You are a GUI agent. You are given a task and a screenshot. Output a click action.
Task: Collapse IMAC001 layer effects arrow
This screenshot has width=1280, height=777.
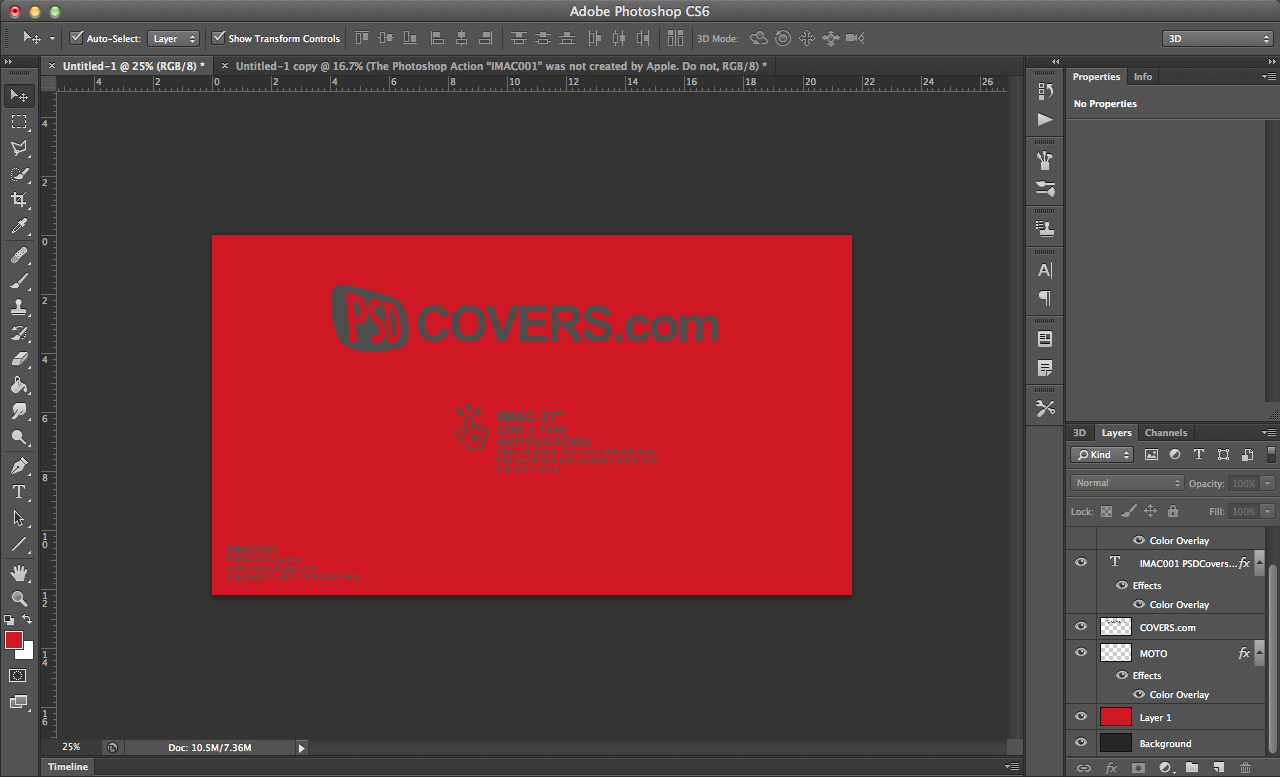[x=1259, y=563]
